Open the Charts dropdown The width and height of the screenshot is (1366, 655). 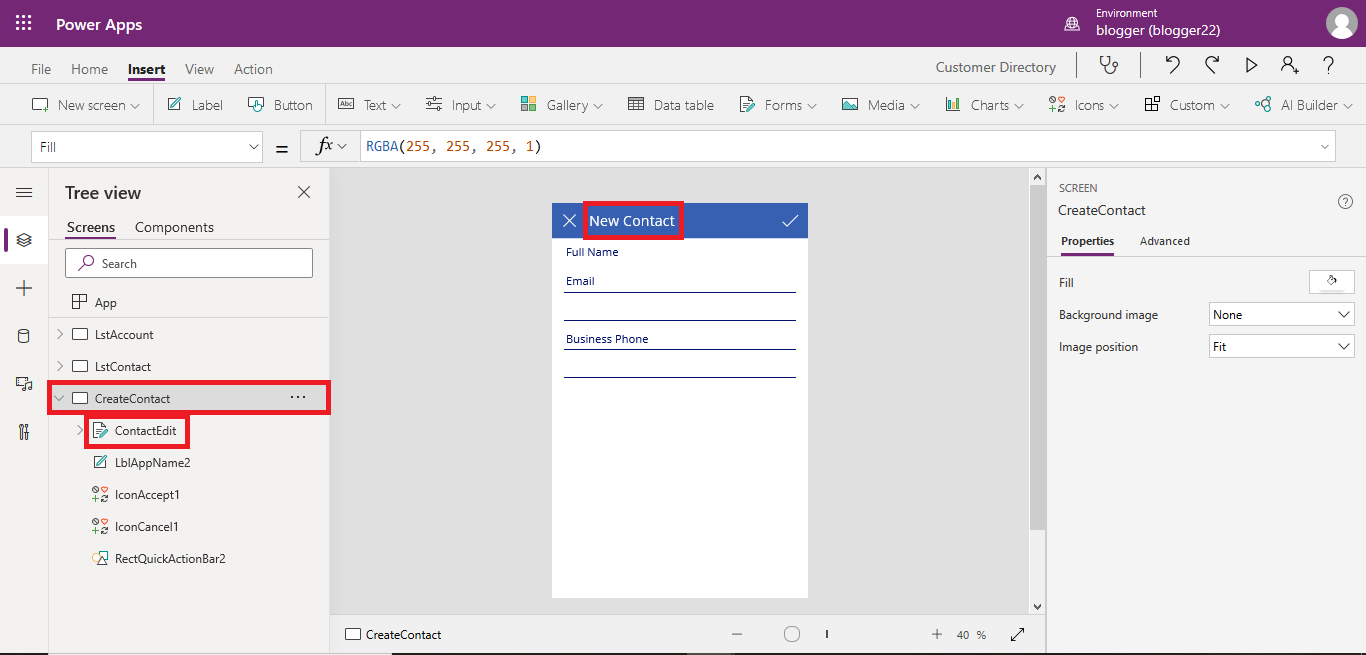pyautogui.click(x=984, y=105)
